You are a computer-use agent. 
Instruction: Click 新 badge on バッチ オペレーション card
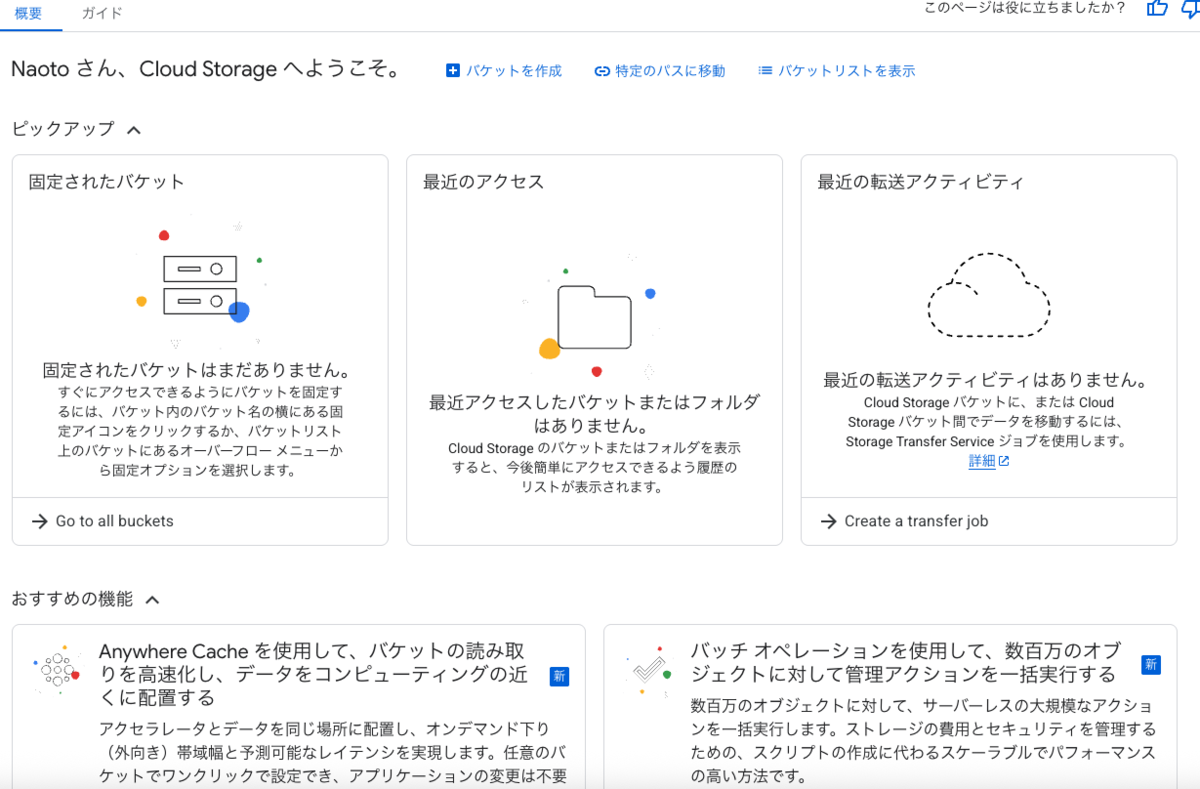(x=1151, y=665)
